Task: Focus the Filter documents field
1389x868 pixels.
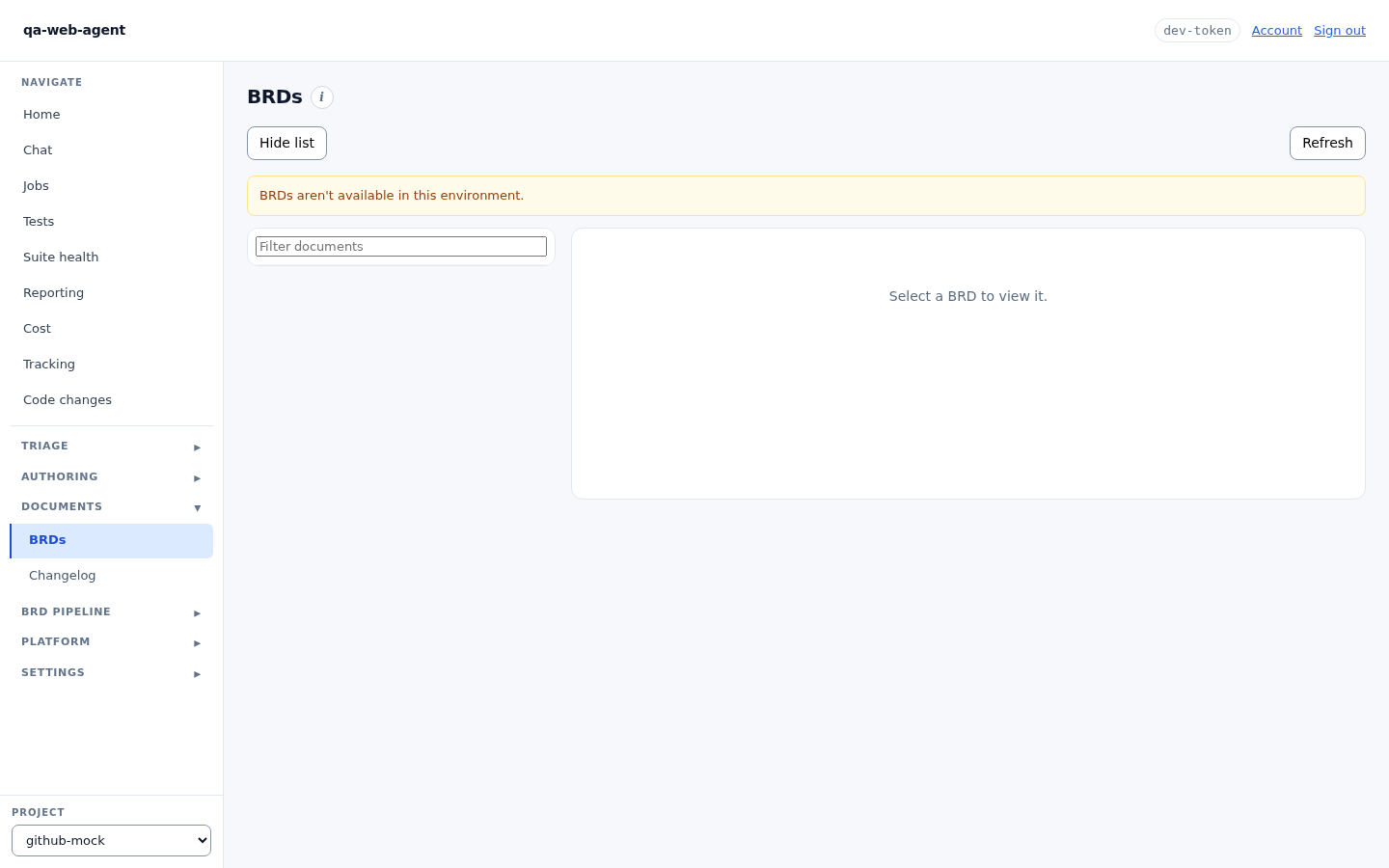Action: tap(401, 247)
